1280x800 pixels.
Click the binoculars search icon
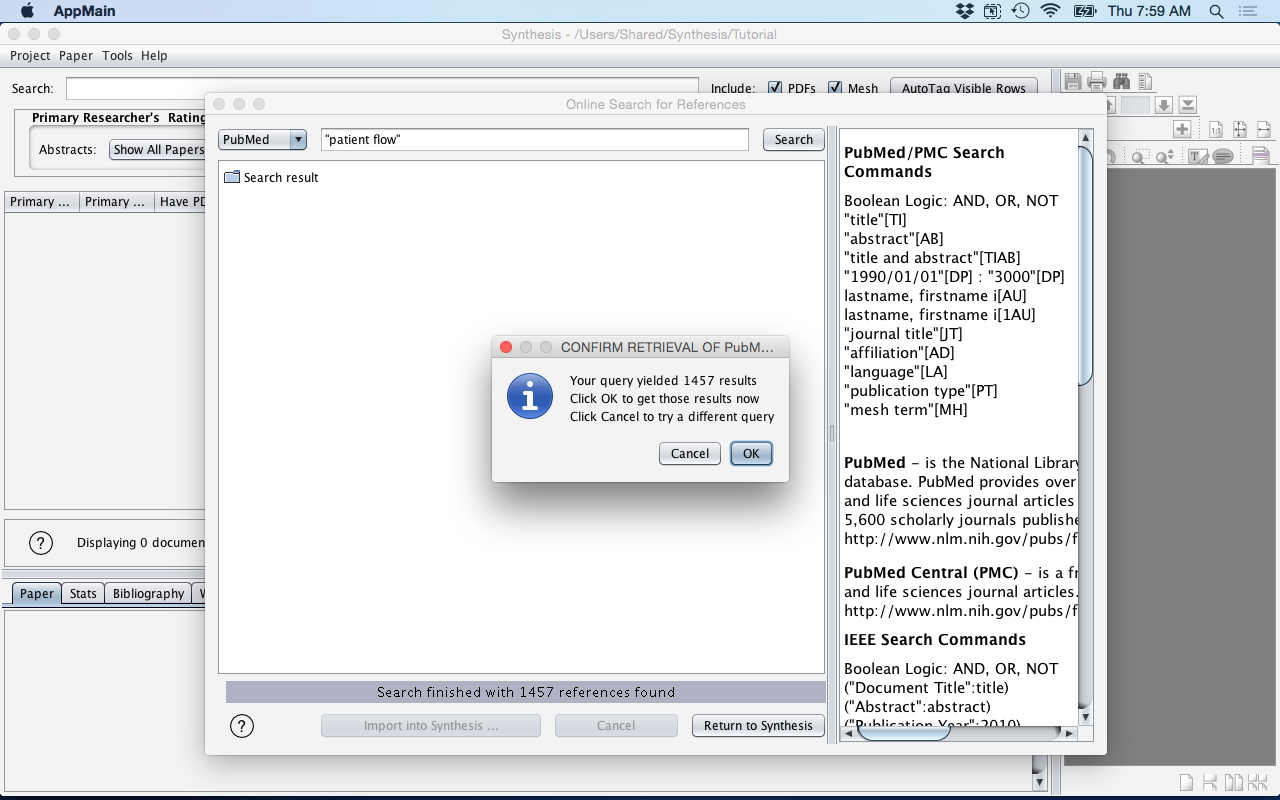coord(1122,81)
